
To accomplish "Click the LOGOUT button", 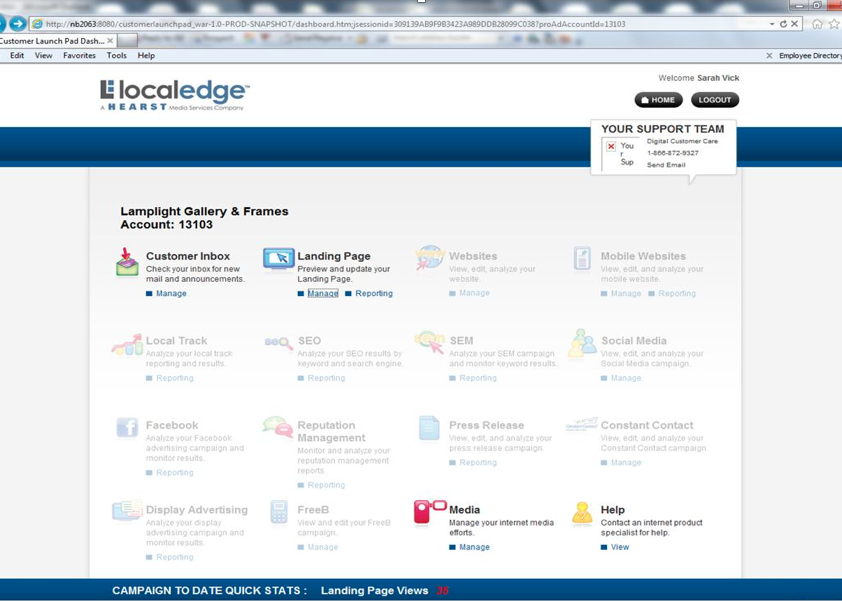I will click(715, 100).
